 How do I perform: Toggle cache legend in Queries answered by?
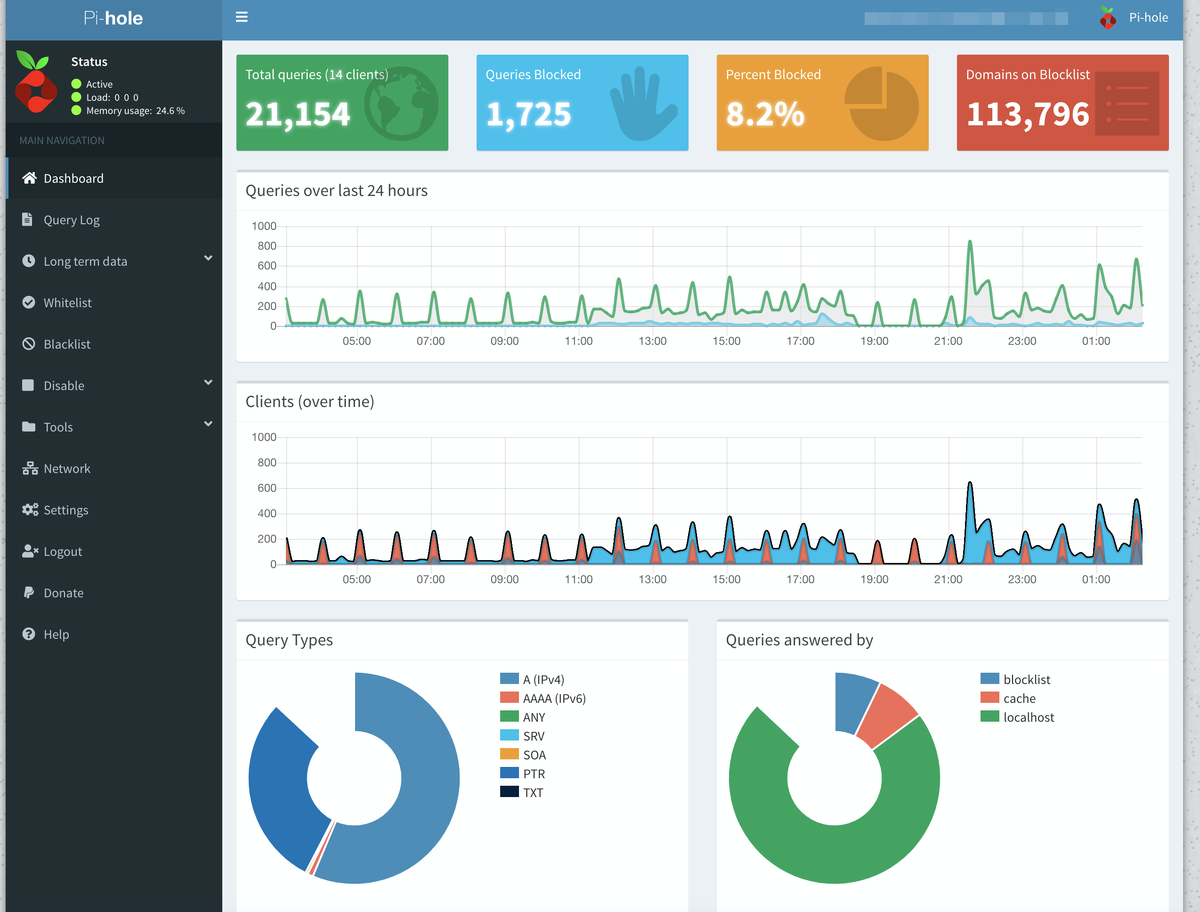pyautogui.click(x=1008, y=698)
